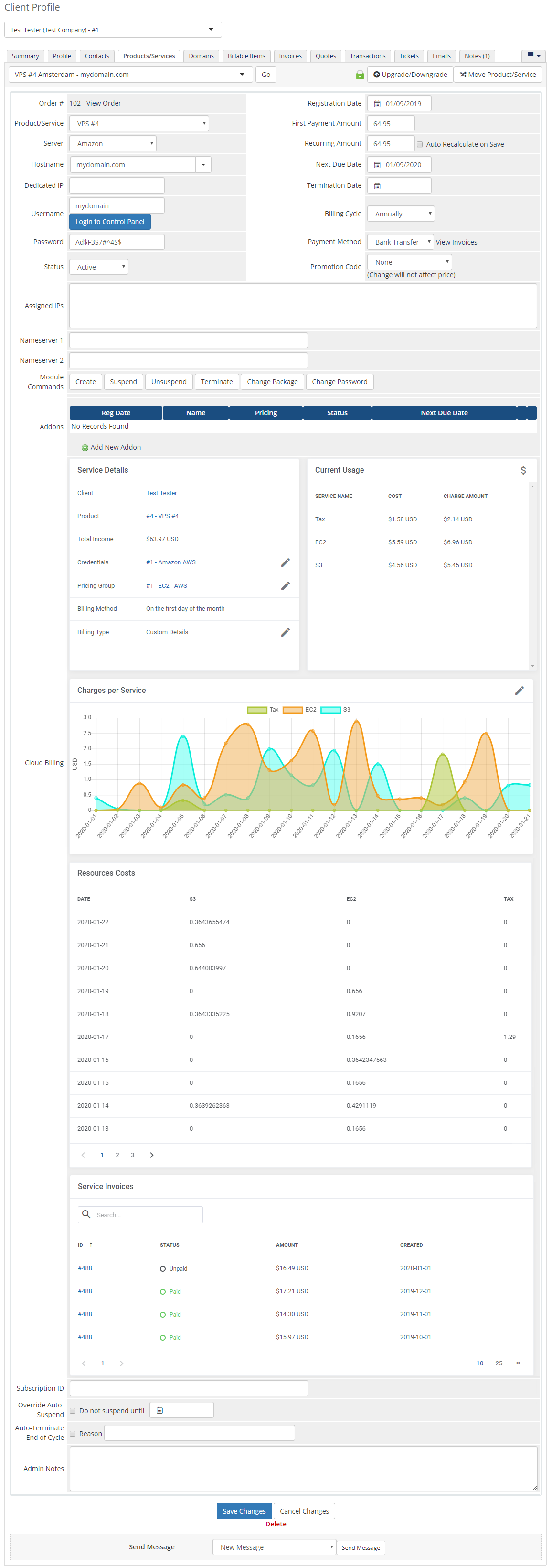Check the Do not suspend until box
Image resolution: width=552 pixels, height=1568 pixels.
click(73, 1411)
